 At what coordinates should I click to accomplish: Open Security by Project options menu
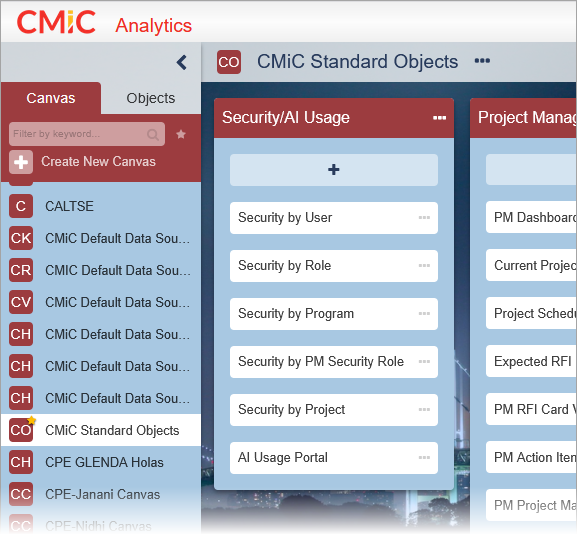pos(424,410)
